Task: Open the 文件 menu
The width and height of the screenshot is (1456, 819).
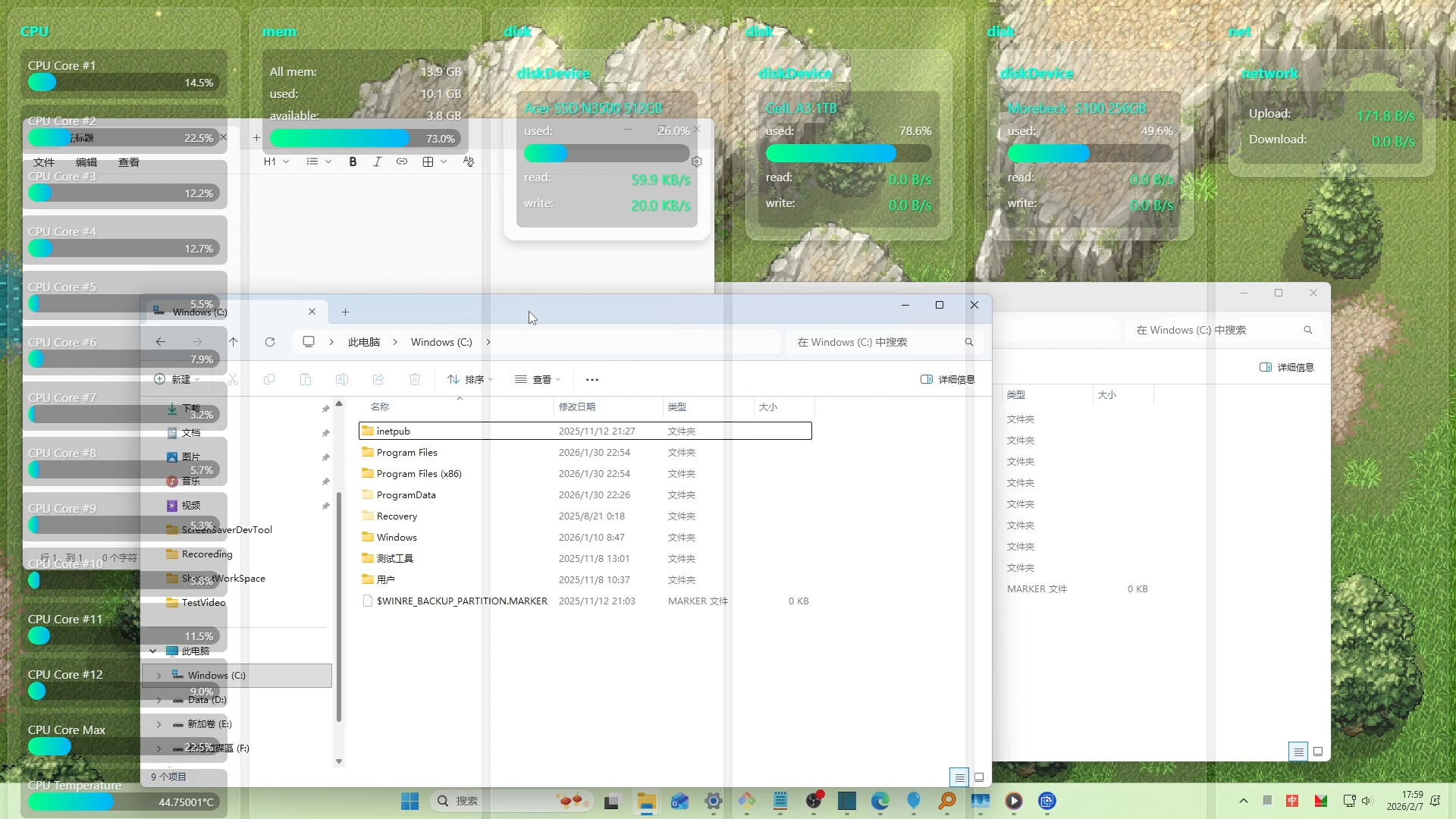Action: tap(44, 162)
